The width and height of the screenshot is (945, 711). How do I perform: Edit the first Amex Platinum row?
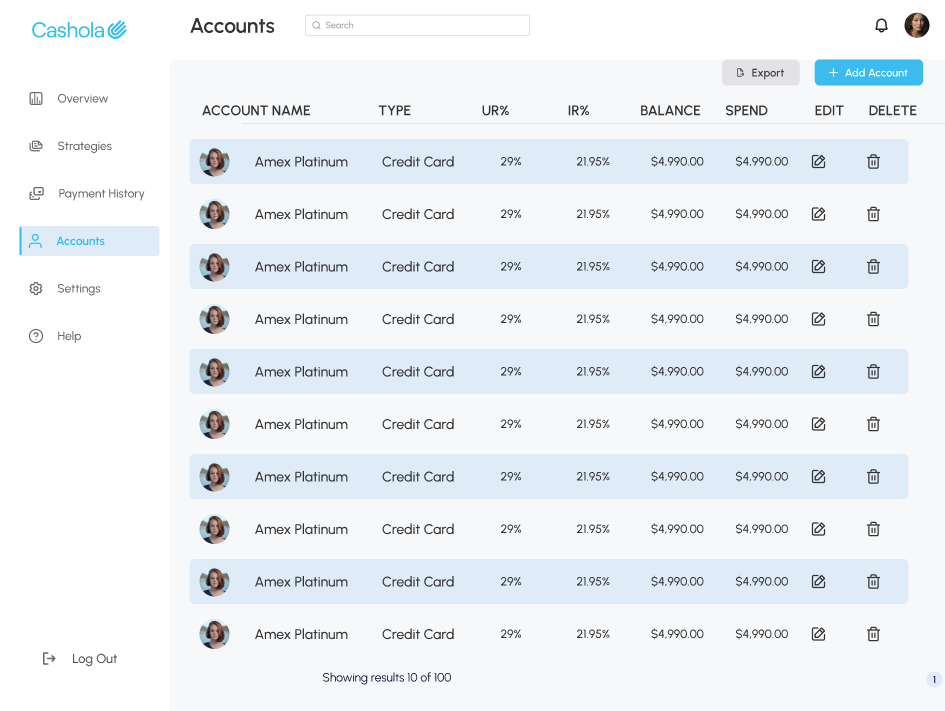tap(818, 161)
